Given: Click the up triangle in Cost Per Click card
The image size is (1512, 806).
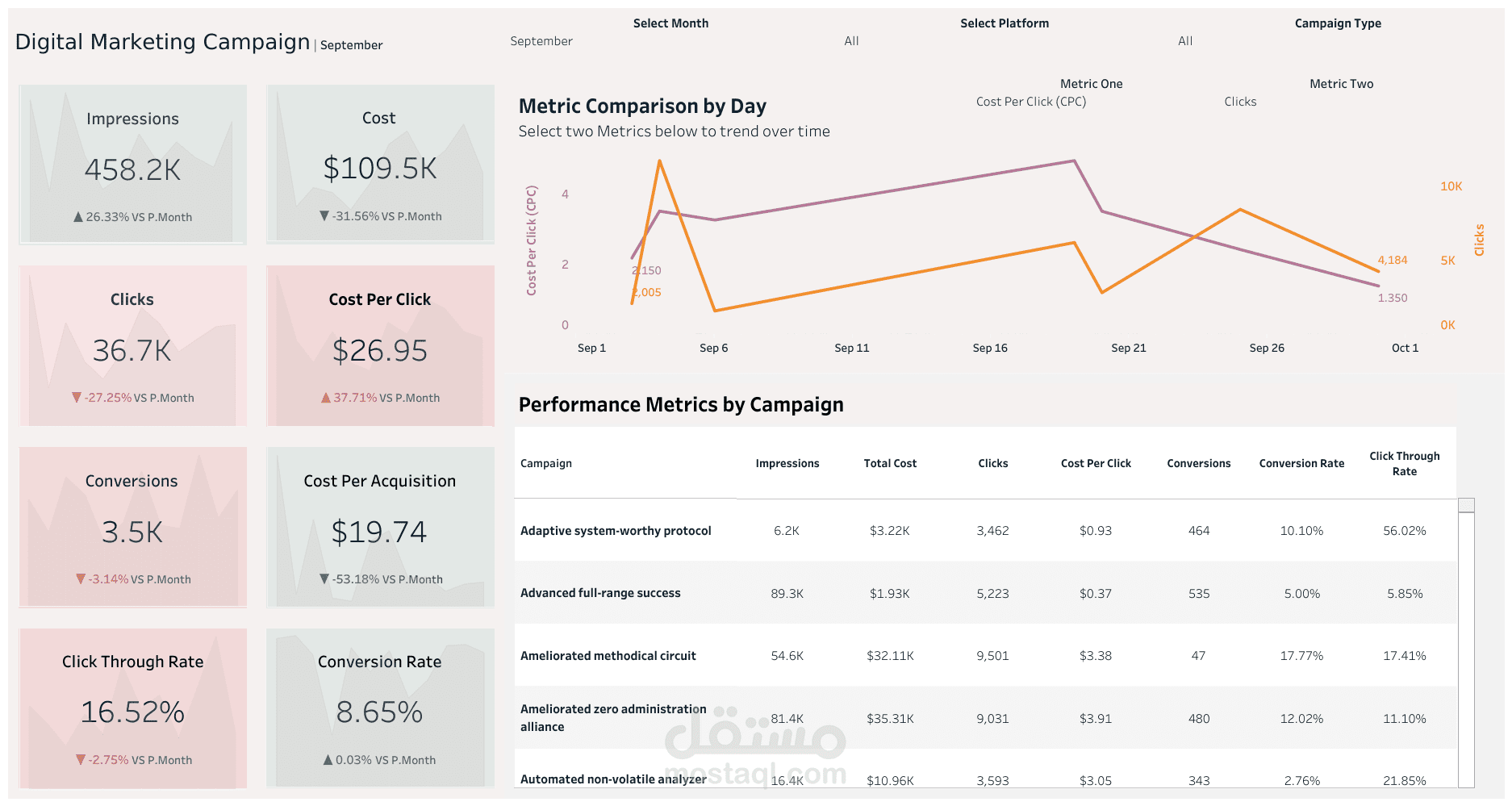Looking at the screenshot, I should 326,398.
